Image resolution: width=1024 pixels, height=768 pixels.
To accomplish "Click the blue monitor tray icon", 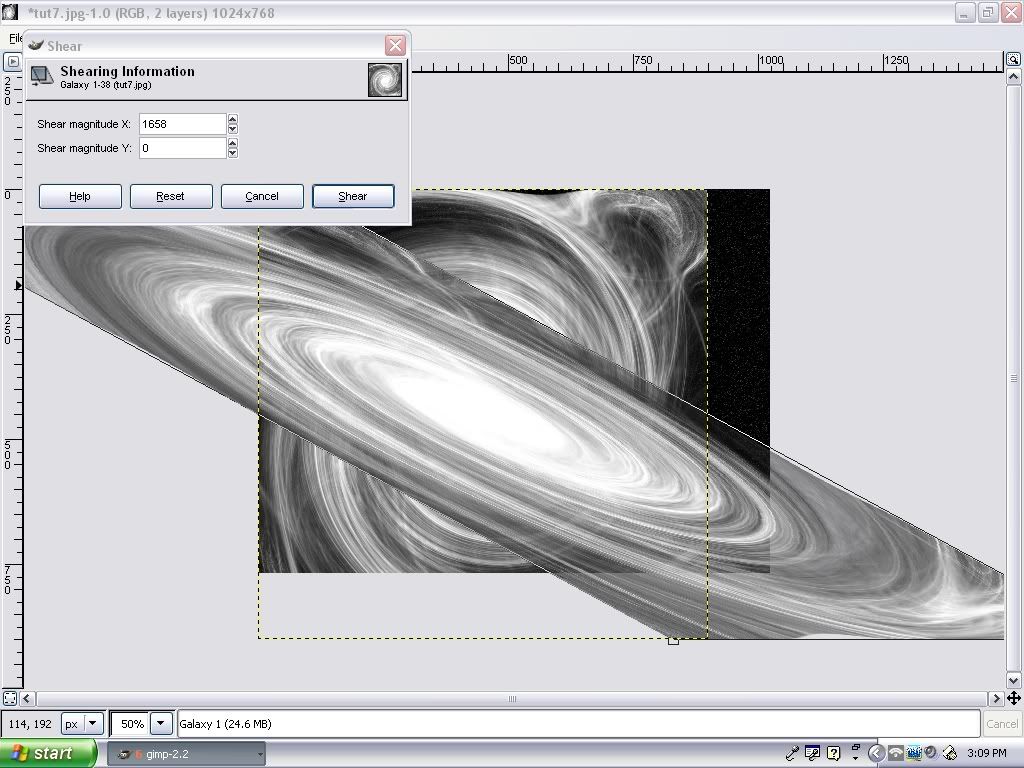I will pos(914,753).
